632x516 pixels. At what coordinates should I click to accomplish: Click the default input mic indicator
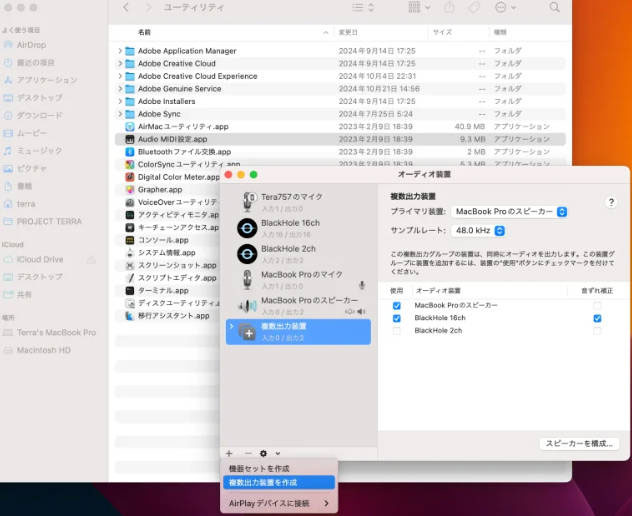click(362, 285)
